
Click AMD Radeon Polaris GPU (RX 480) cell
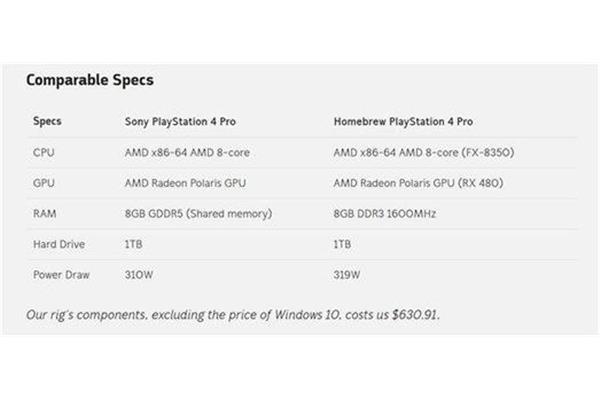click(x=418, y=183)
